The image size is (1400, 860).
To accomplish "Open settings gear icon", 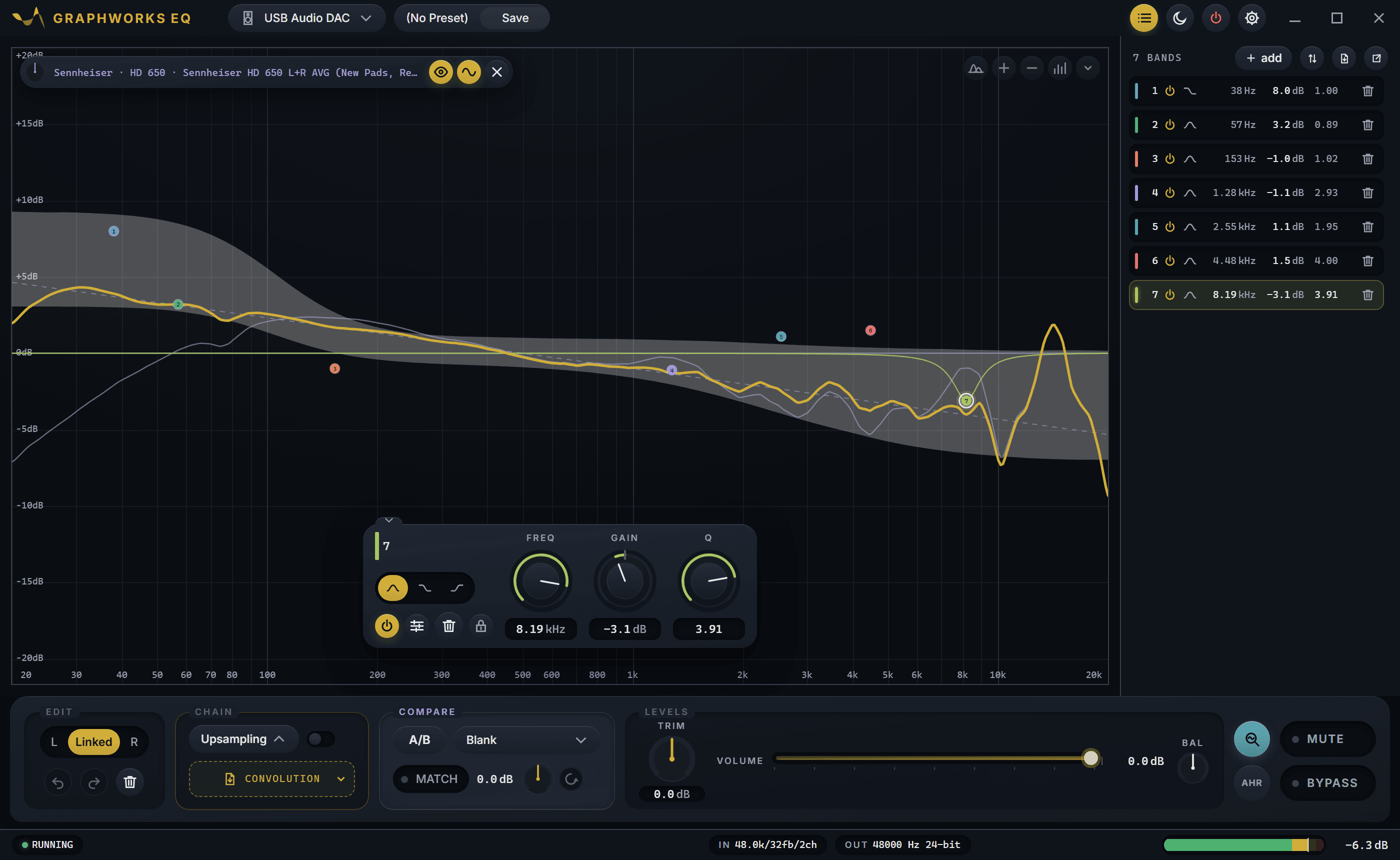I will (x=1251, y=18).
